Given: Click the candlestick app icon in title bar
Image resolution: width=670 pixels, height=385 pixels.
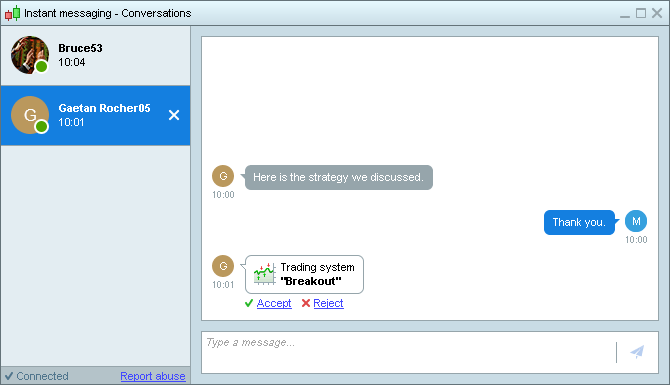Looking at the screenshot, I should [12, 13].
